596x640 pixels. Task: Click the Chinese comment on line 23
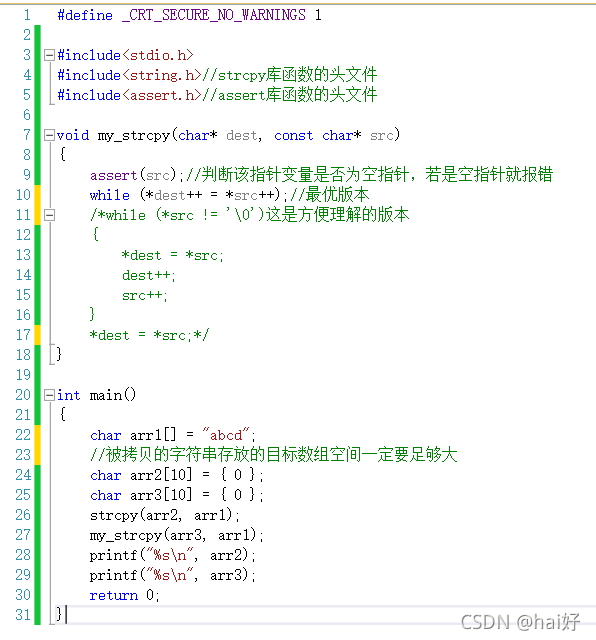point(274,455)
